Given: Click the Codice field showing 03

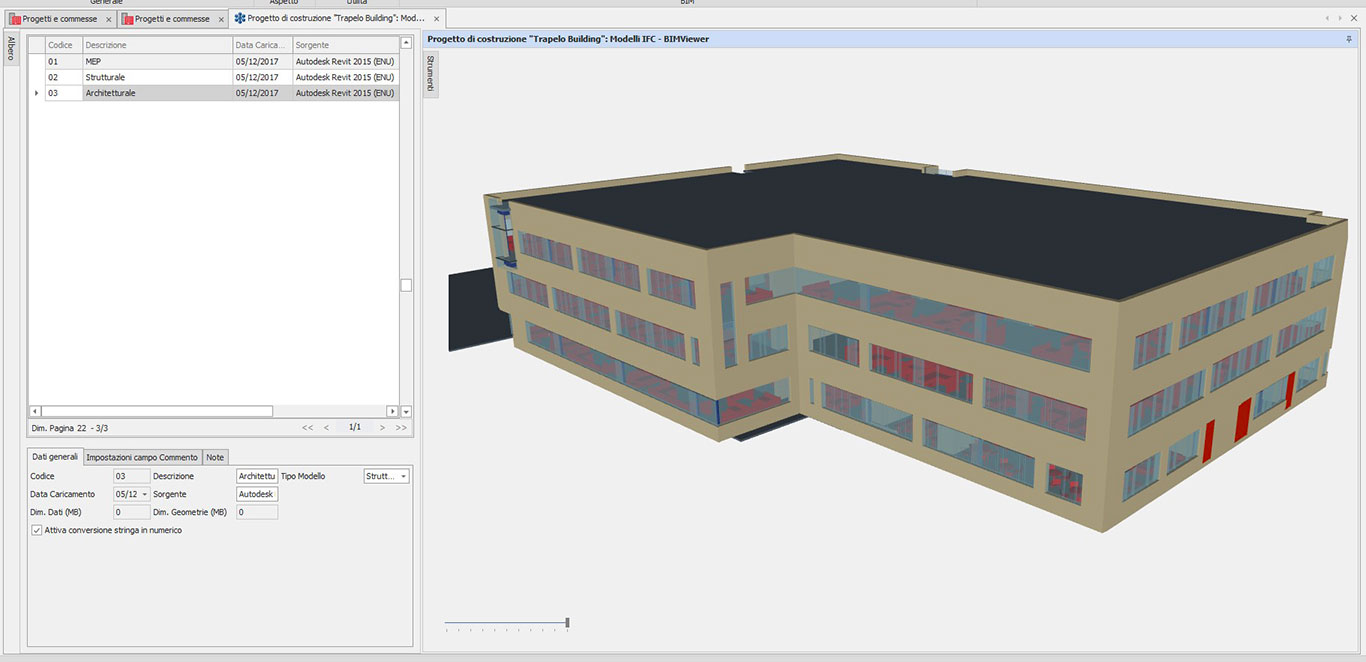Looking at the screenshot, I should [x=132, y=476].
